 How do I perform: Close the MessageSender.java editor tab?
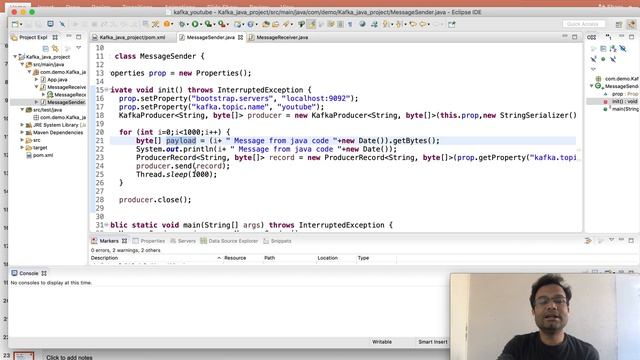pyautogui.click(x=240, y=37)
